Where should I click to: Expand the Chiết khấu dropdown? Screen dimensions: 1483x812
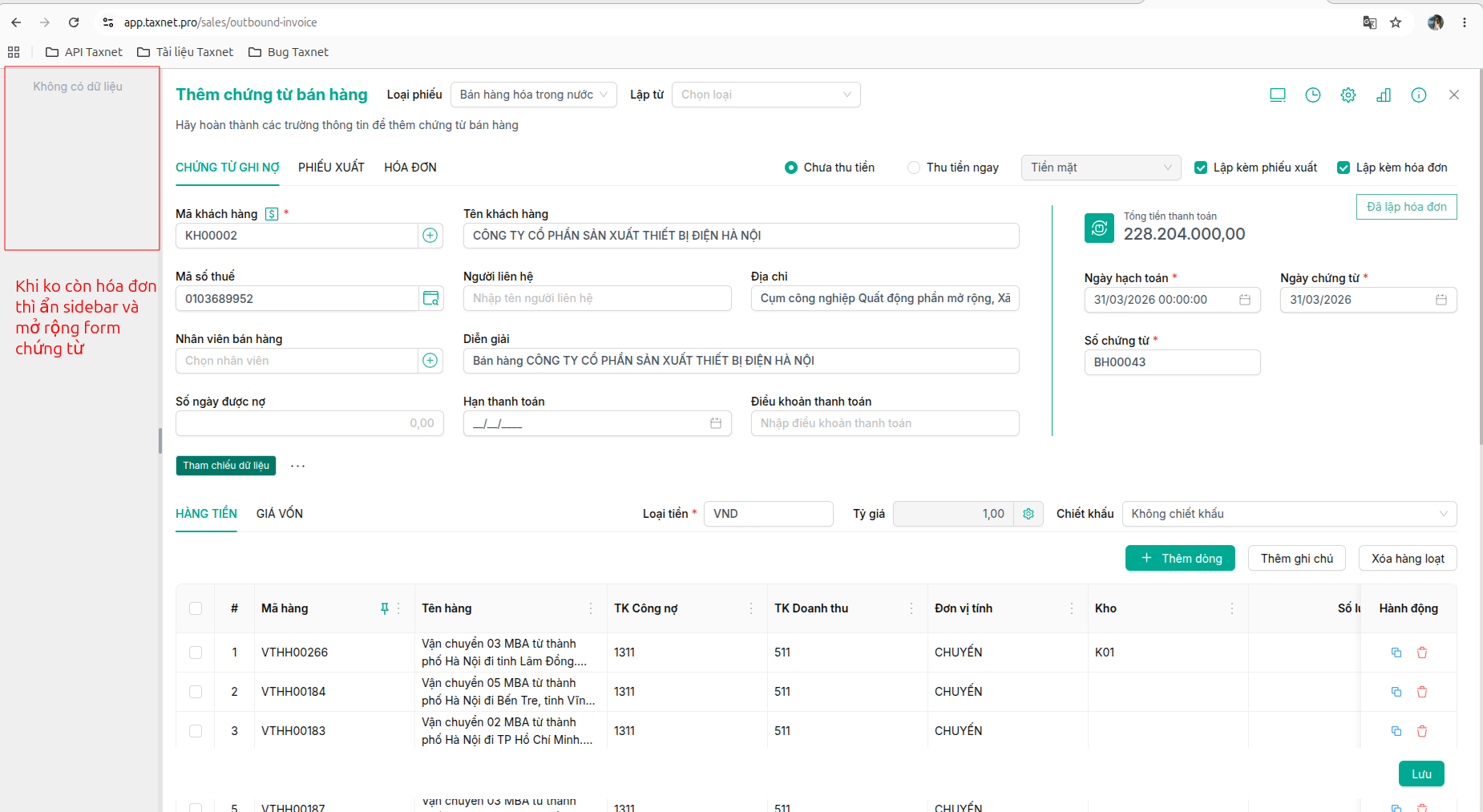(x=1289, y=514)
